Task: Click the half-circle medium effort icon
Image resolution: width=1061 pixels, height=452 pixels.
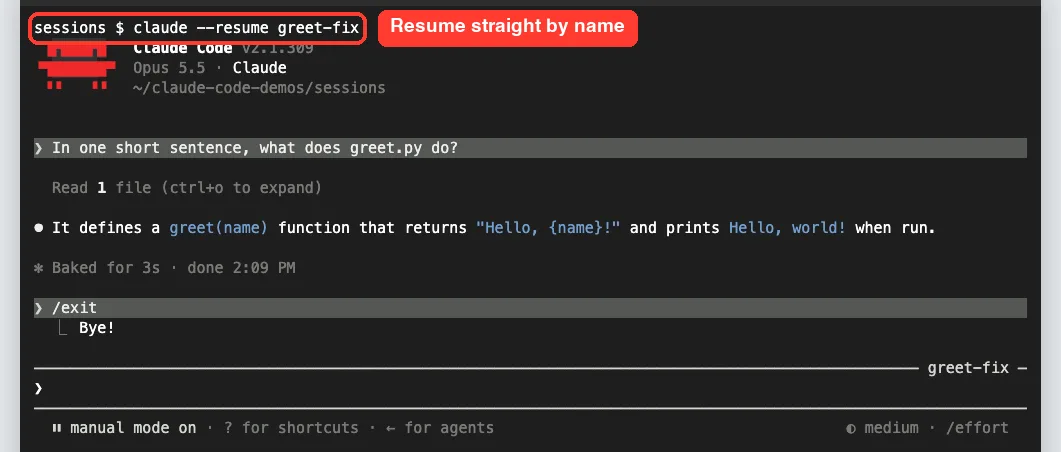Action: 851,428
